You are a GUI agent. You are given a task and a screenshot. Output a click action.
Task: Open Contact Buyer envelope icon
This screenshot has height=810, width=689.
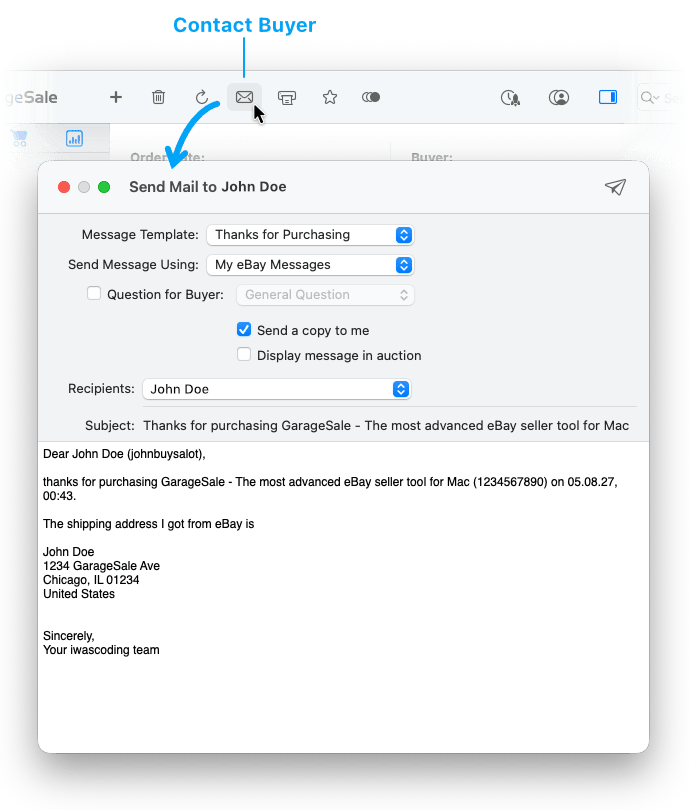(244, 97)
